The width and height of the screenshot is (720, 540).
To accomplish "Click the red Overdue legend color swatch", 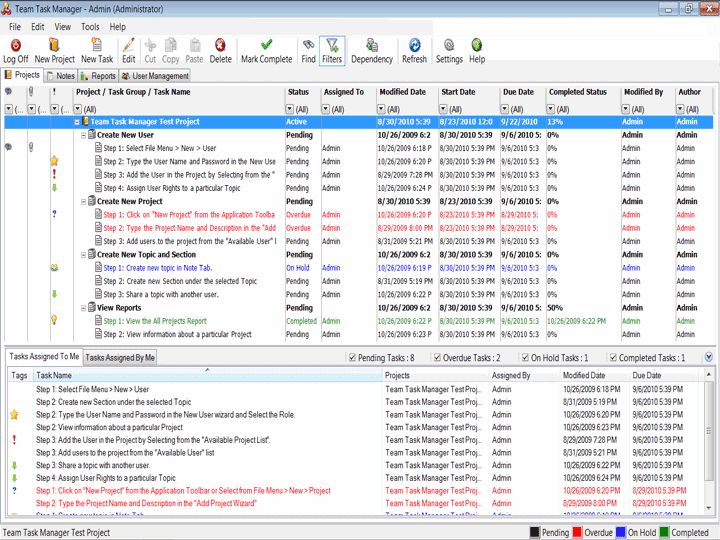I will (x=577, y=533).
